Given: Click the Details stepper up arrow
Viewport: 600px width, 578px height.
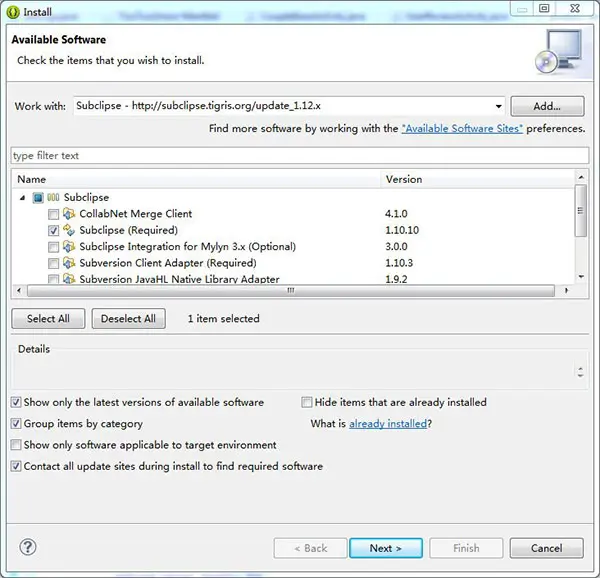Looking at the screenshot, I should pos(580,369).
